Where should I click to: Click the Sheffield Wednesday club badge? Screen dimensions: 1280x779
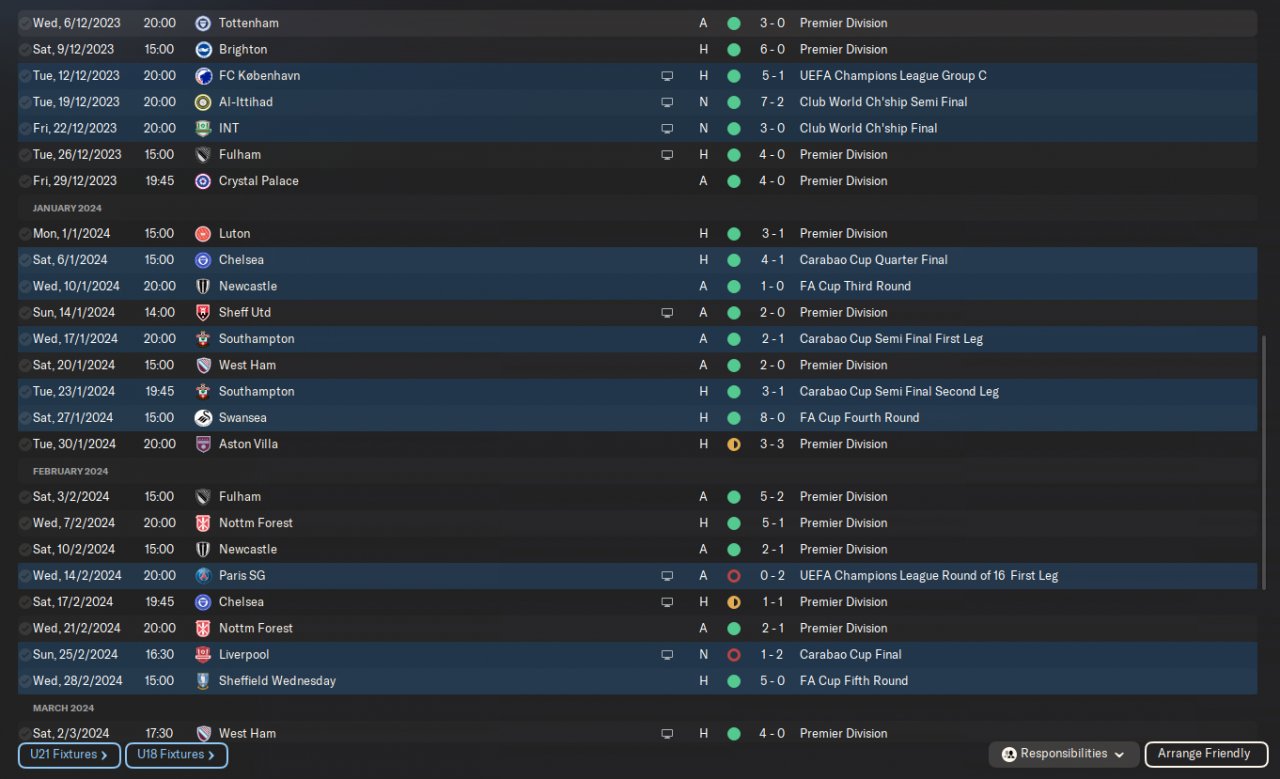[x=203, y=681]
